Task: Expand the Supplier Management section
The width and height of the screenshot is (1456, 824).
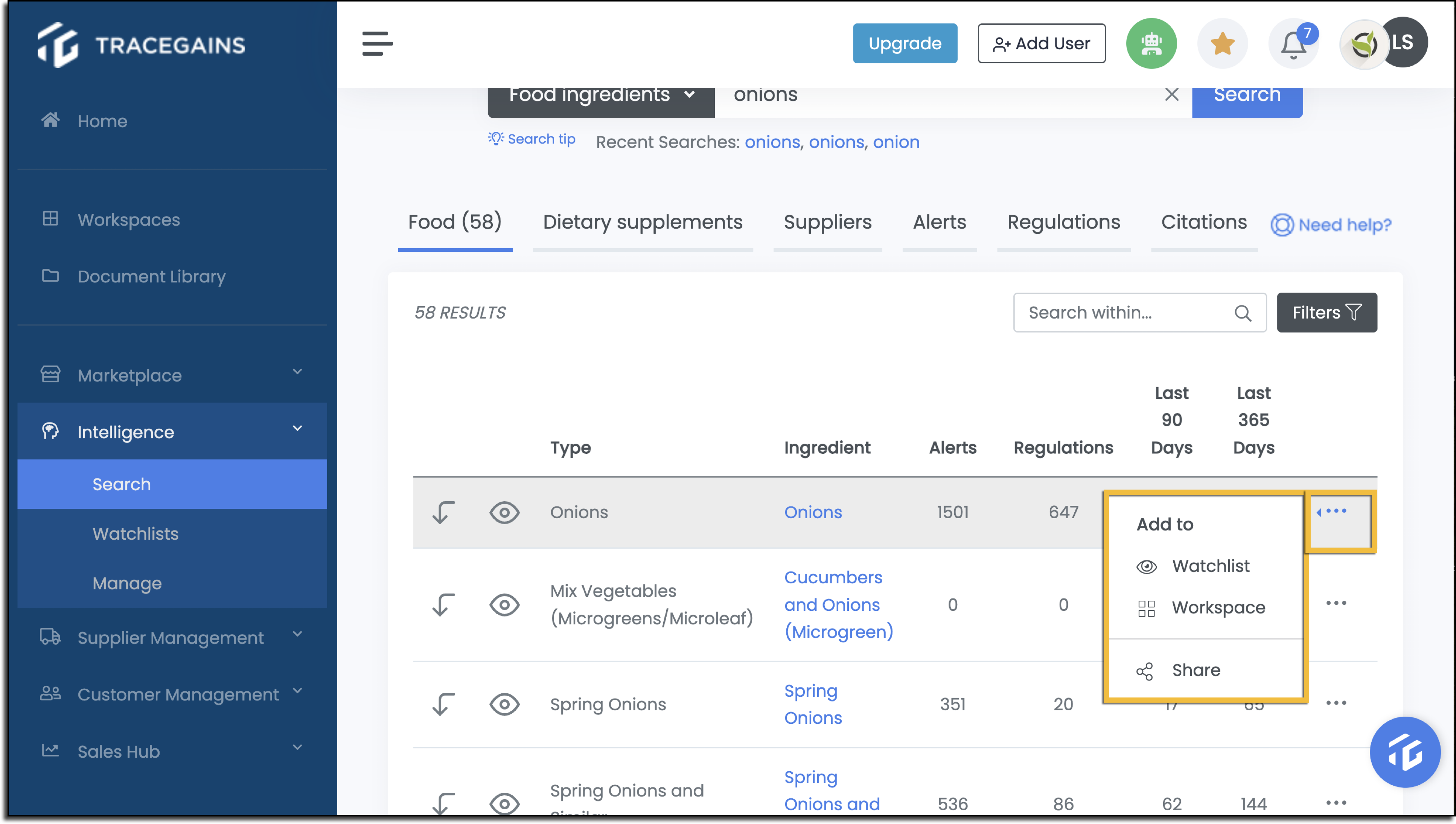Action: (x=298, y=634)
